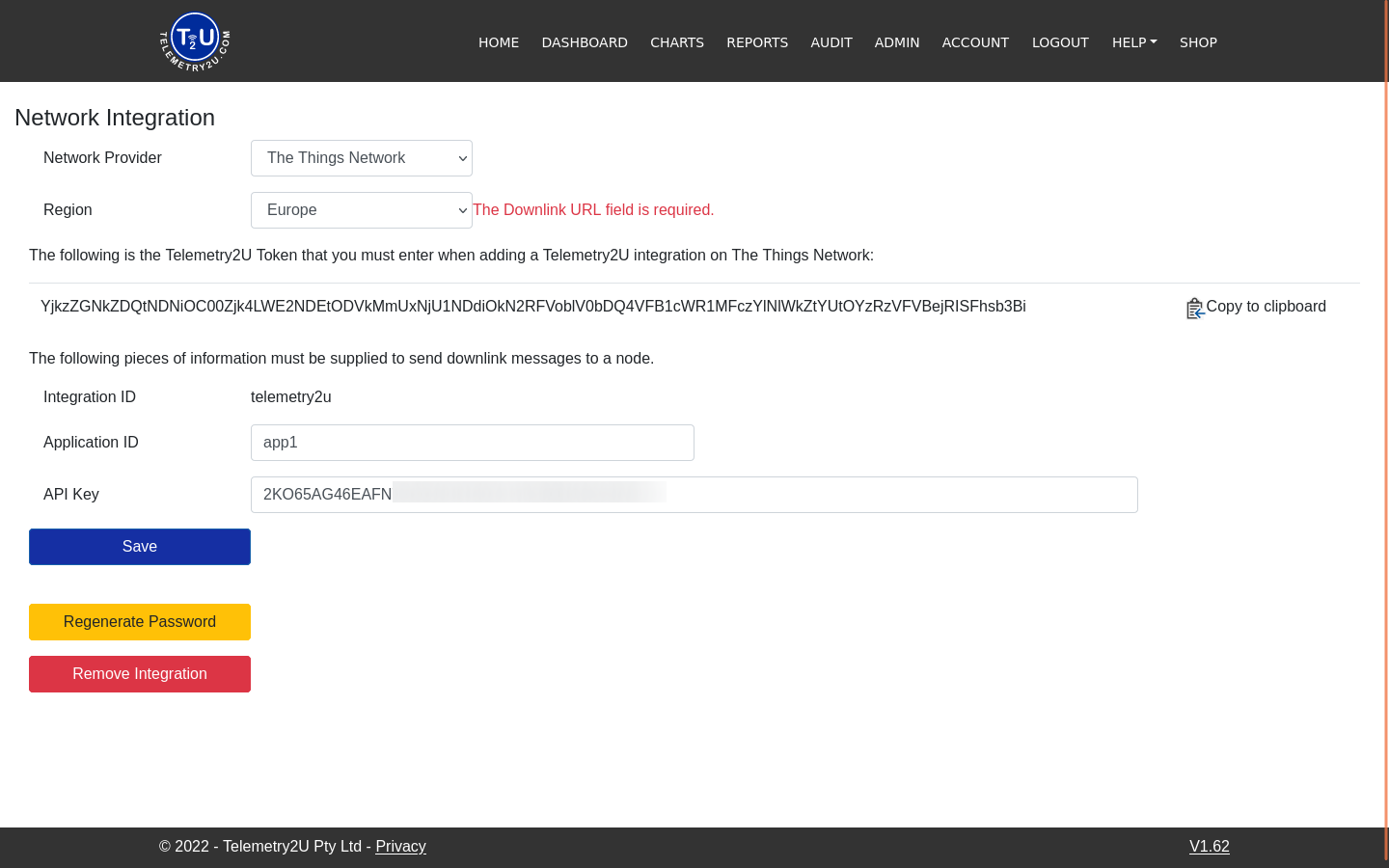Open the Privacy link in the footer

click(400, 846)
